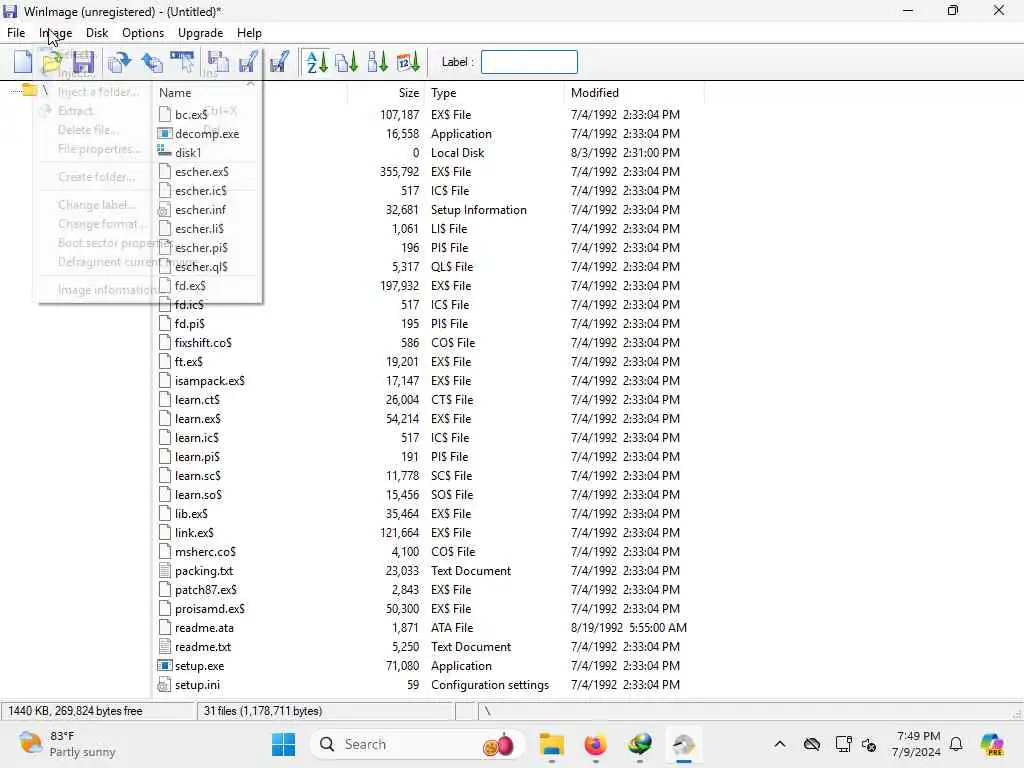The image size is (1024, 768).
Task: Select the file link.ex$
Action: [x=195, y=532]
